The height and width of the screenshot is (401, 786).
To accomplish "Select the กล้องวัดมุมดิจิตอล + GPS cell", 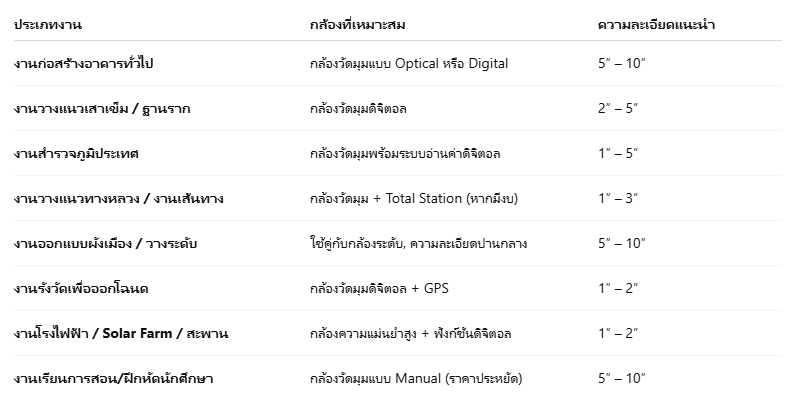I will tap(379, 289).
